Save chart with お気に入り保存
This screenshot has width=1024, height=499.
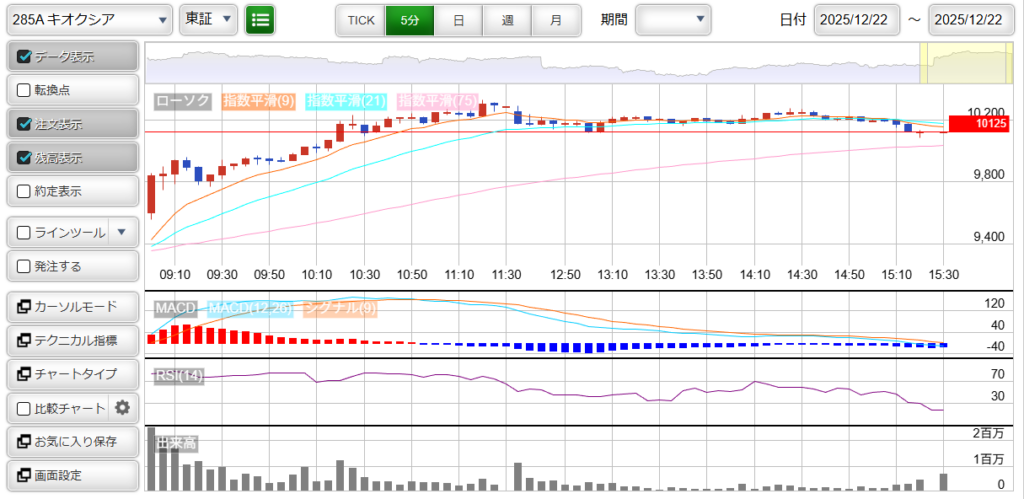point(72,441)
